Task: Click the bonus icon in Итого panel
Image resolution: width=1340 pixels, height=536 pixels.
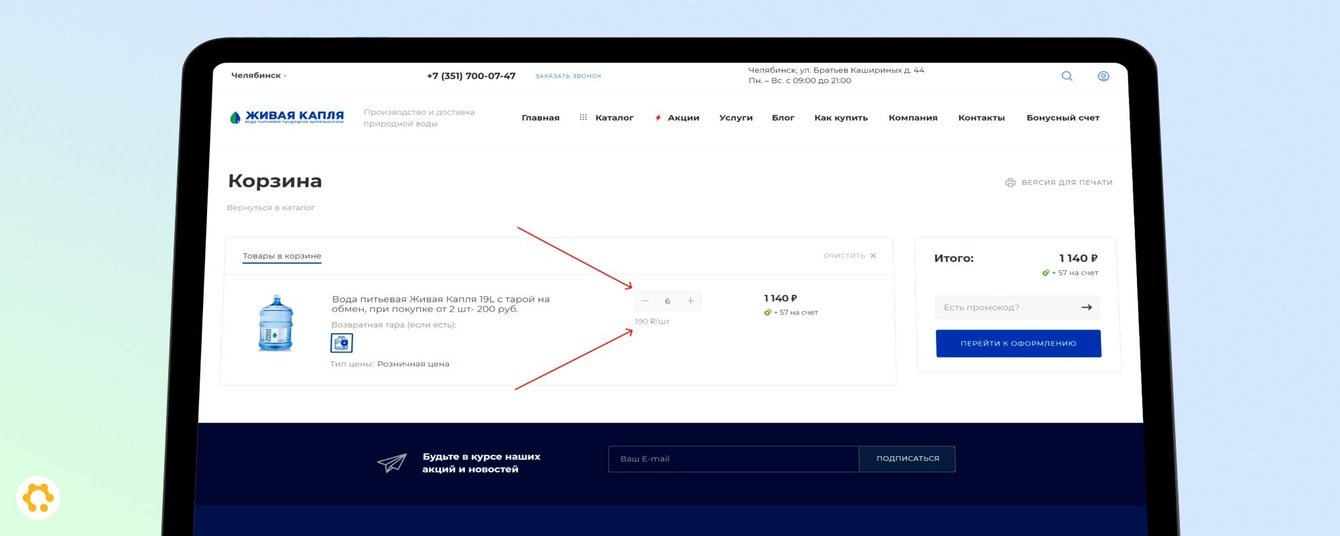Action: (1046, 273)
